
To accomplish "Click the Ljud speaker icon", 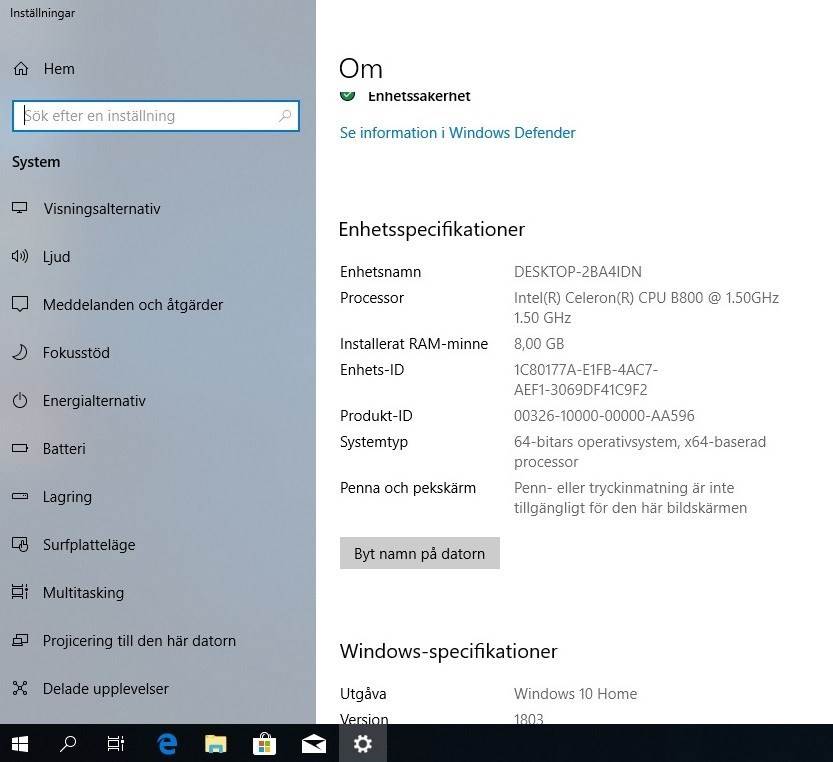I will click(20, 257).
